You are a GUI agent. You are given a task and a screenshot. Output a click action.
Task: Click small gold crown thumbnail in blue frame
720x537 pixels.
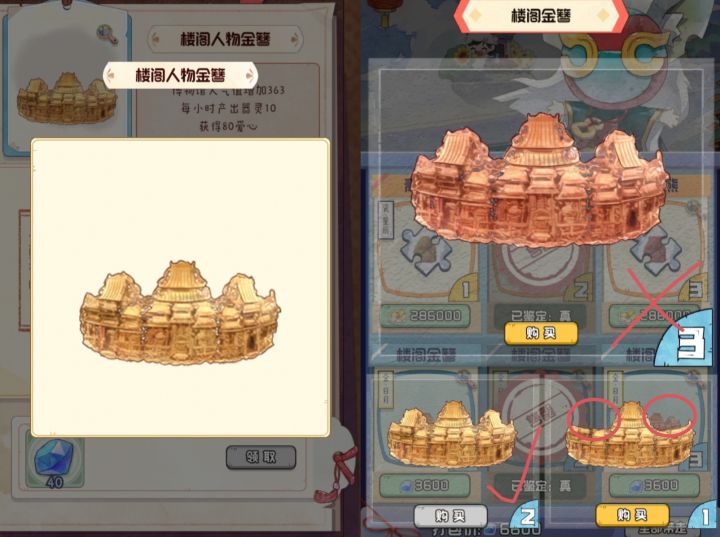pos(67,98)
